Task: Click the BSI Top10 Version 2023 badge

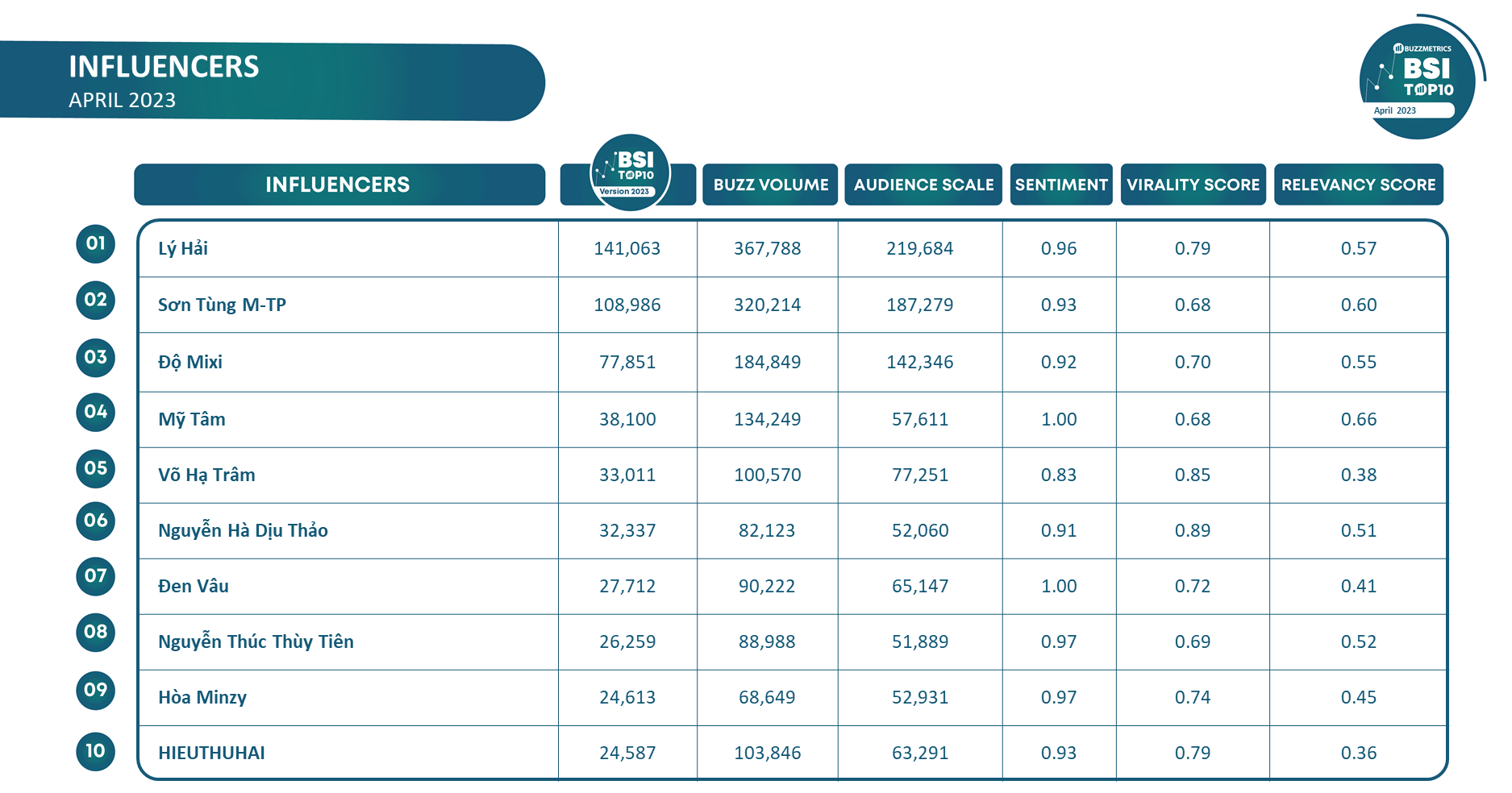Action: tap(630, 172)
